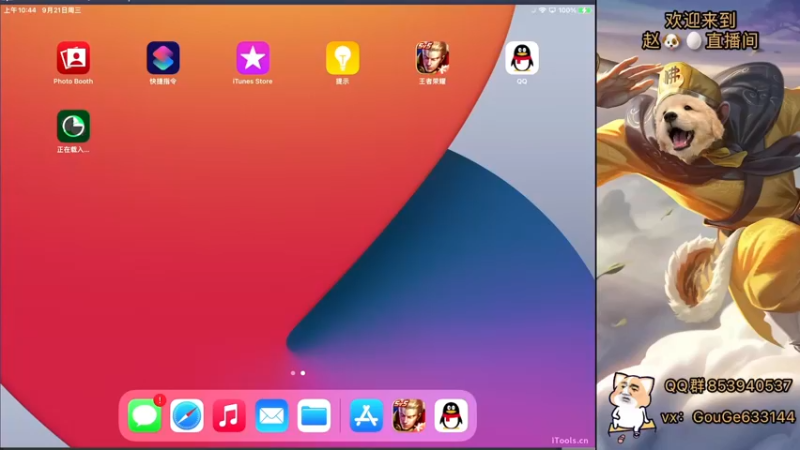
Task: Tap the loading app (正在载入) icon
Action: [x=73, y=126]
